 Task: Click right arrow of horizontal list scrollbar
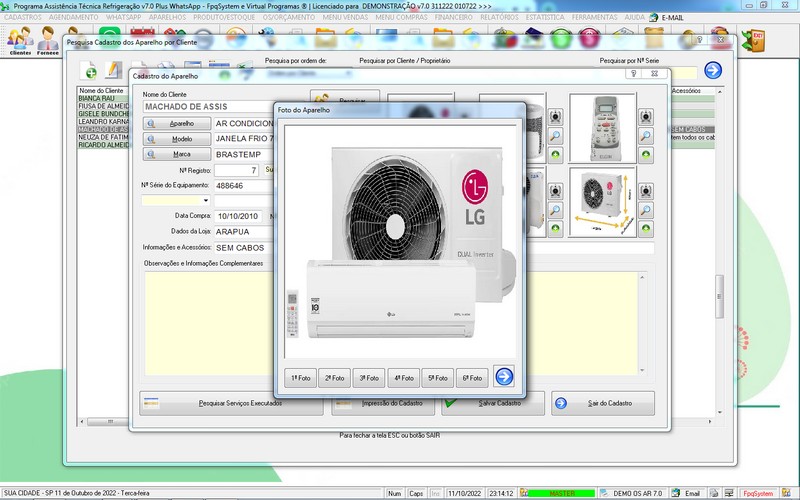click(x=710, y=421)
